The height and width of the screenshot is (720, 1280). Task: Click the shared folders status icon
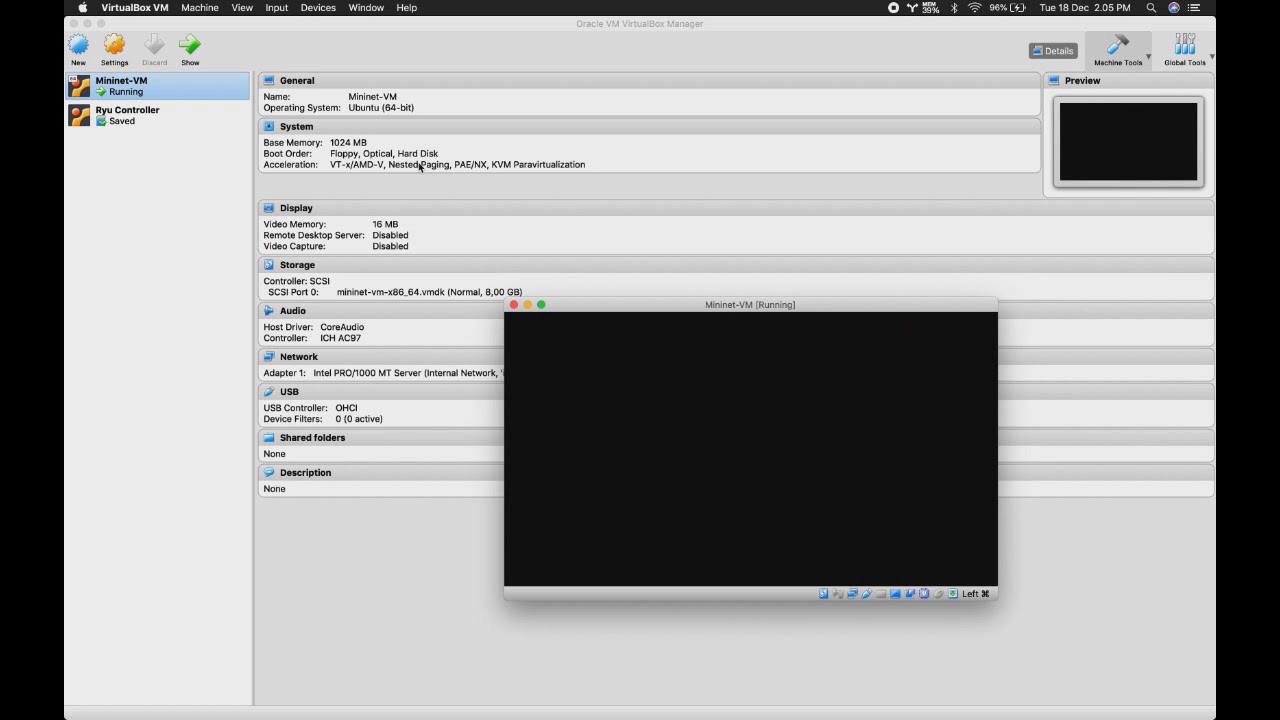coord(881,594)
